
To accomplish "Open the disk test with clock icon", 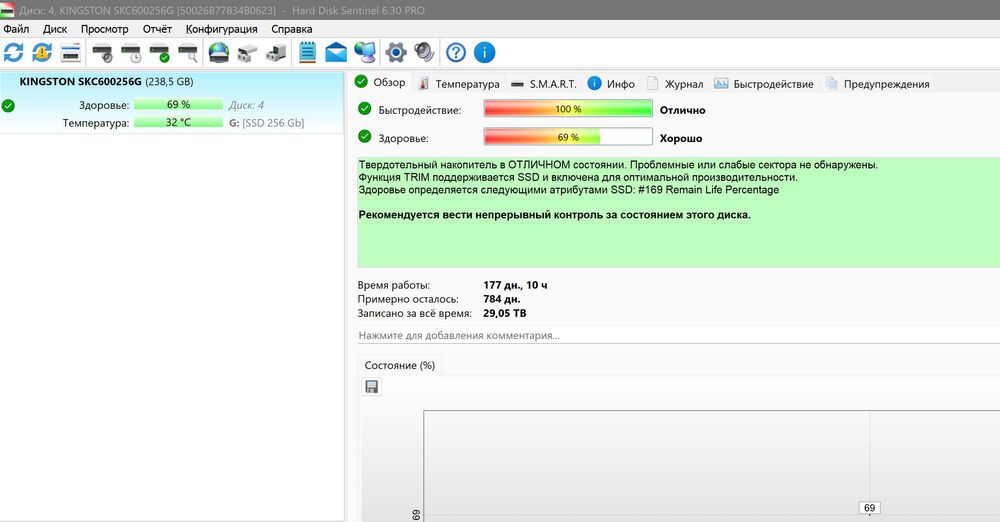I will pyautogui.click(x=131, y=52).
